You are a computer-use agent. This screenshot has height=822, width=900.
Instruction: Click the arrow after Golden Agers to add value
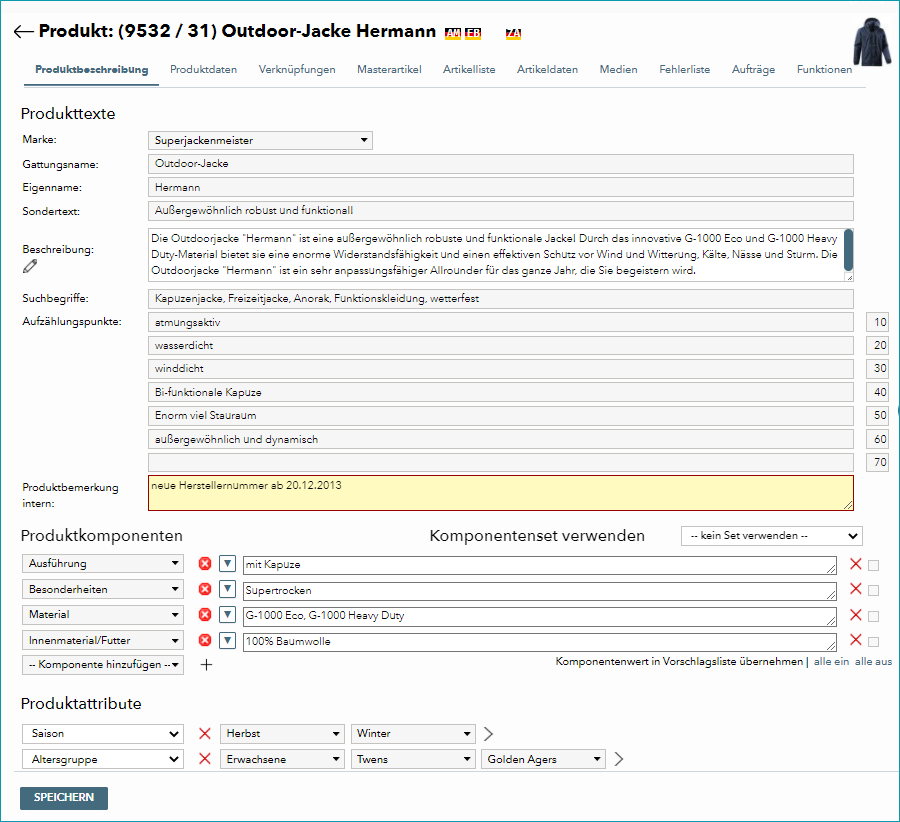click(618, 759)
